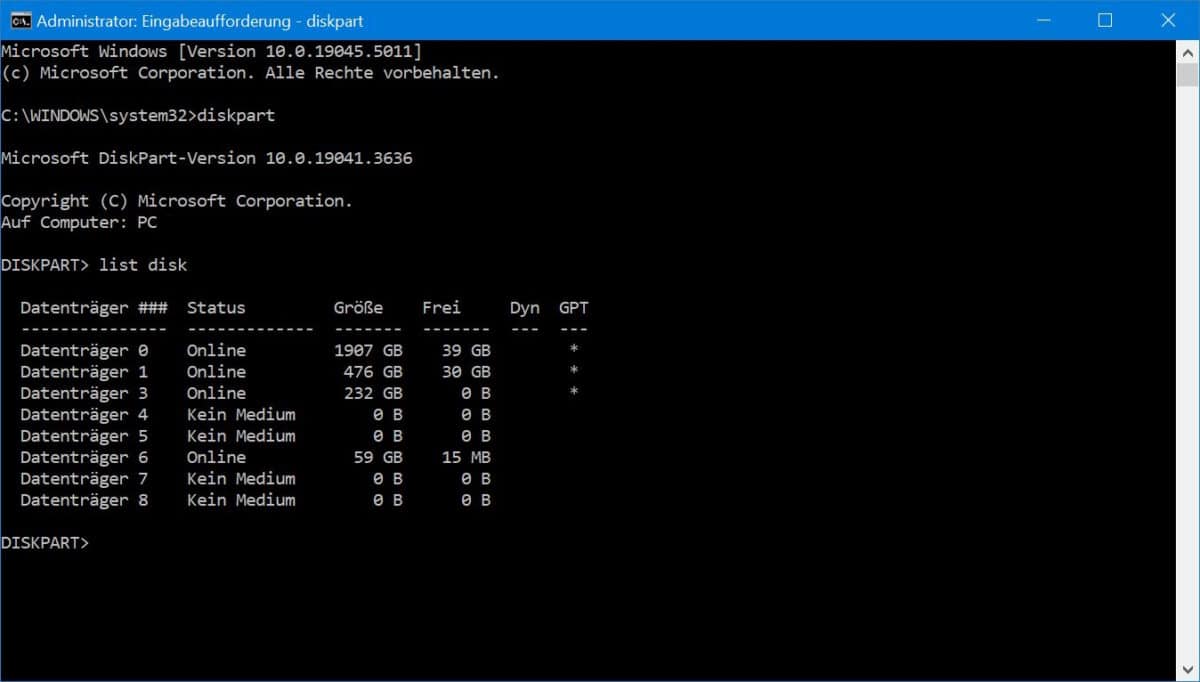Image resolution: width=1200 pixels, height=682 pixels.
Task: Click the '15 MB' free space value
Action: click(x=466, y=457)
